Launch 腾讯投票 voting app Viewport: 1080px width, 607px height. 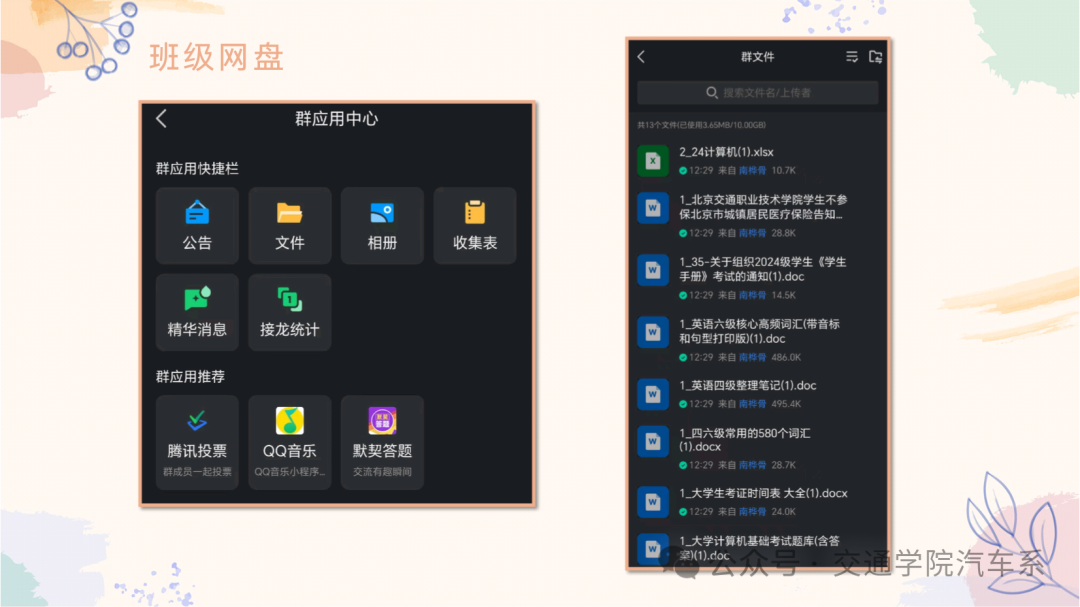tap(197, 441)
